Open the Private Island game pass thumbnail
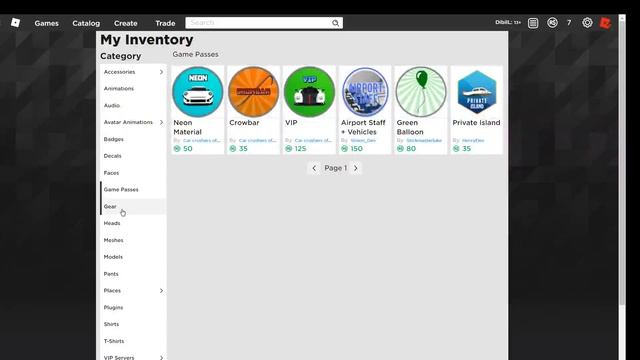Screen dimensions: 640x360 tap(477, 92)
